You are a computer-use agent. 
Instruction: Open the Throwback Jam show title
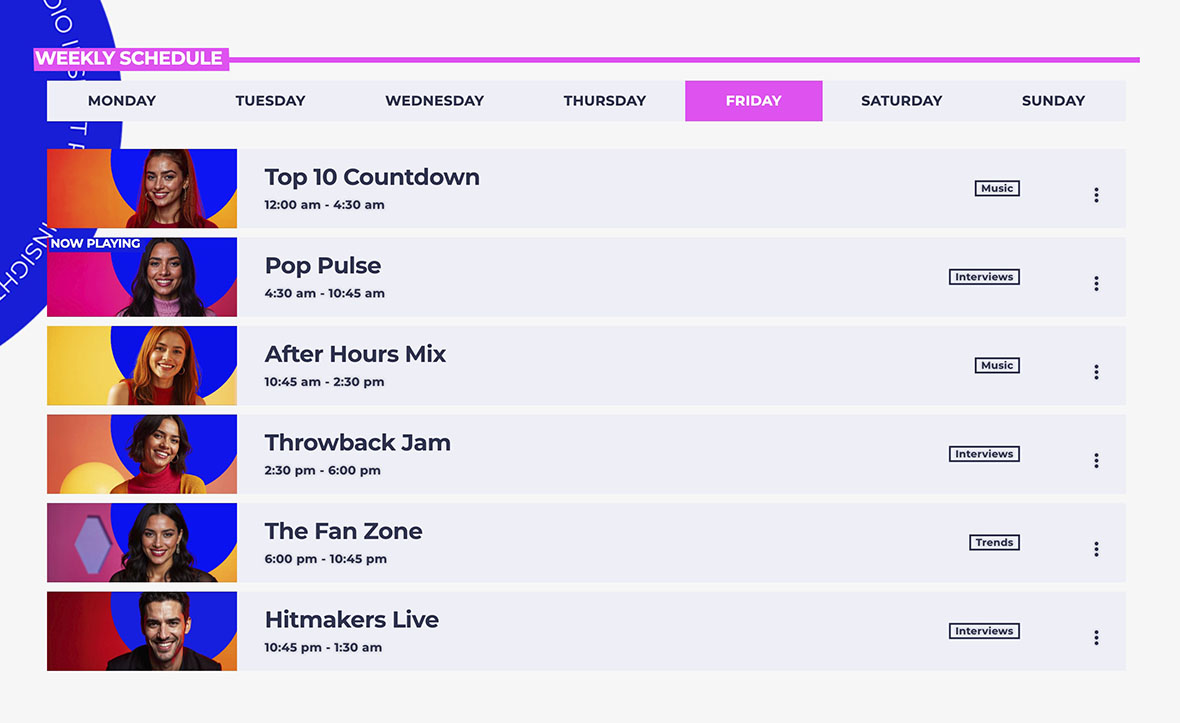pos(357,442)
